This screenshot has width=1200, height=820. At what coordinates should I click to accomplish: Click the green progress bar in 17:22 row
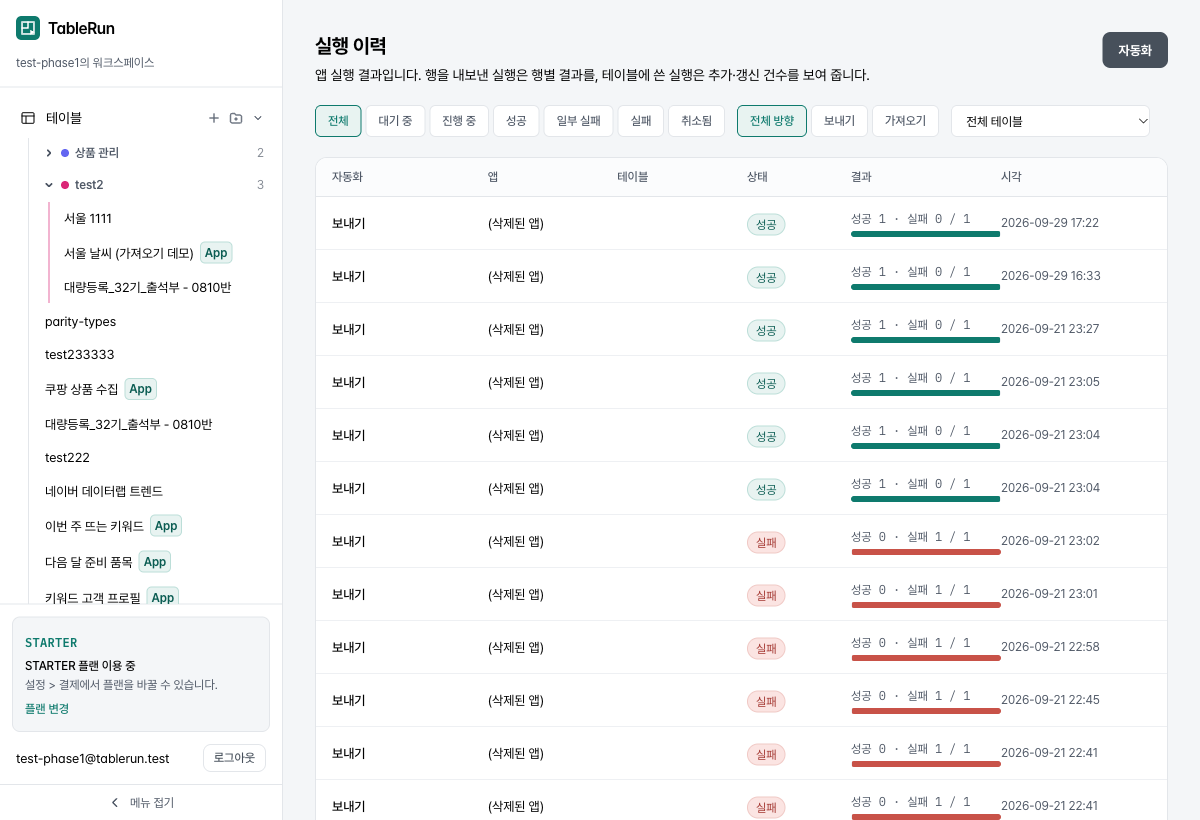(x=926, y=234)
